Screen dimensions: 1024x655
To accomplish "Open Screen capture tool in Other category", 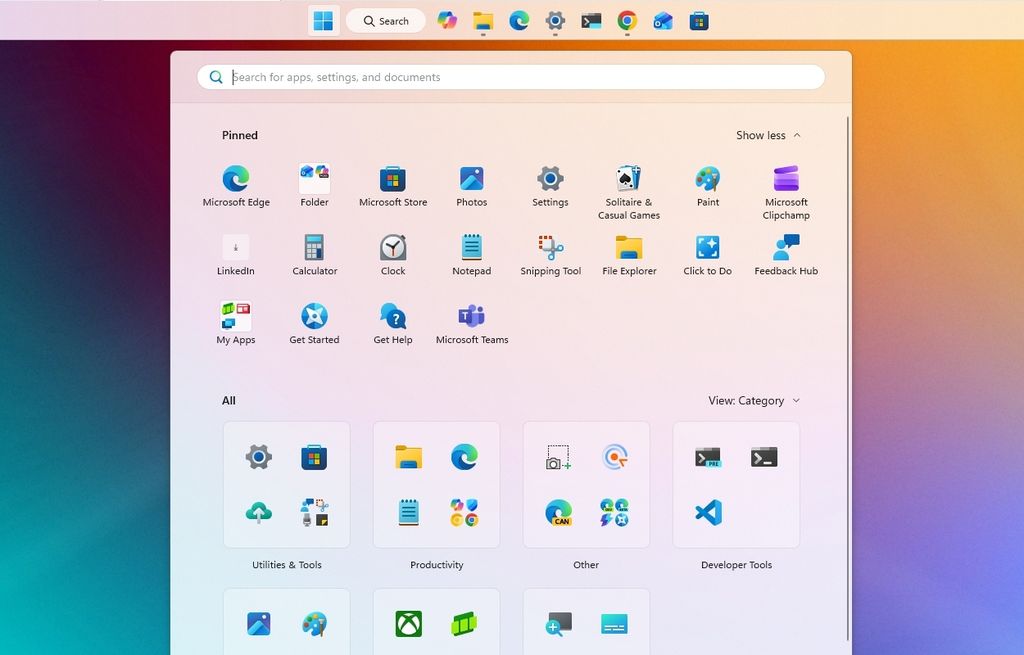I will 559,457.
